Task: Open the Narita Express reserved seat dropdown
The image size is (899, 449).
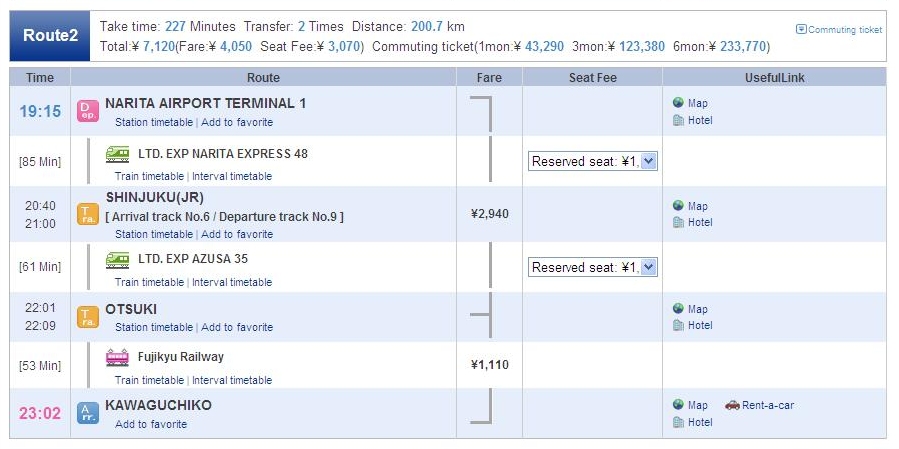Action: click(x=592, y=161)
